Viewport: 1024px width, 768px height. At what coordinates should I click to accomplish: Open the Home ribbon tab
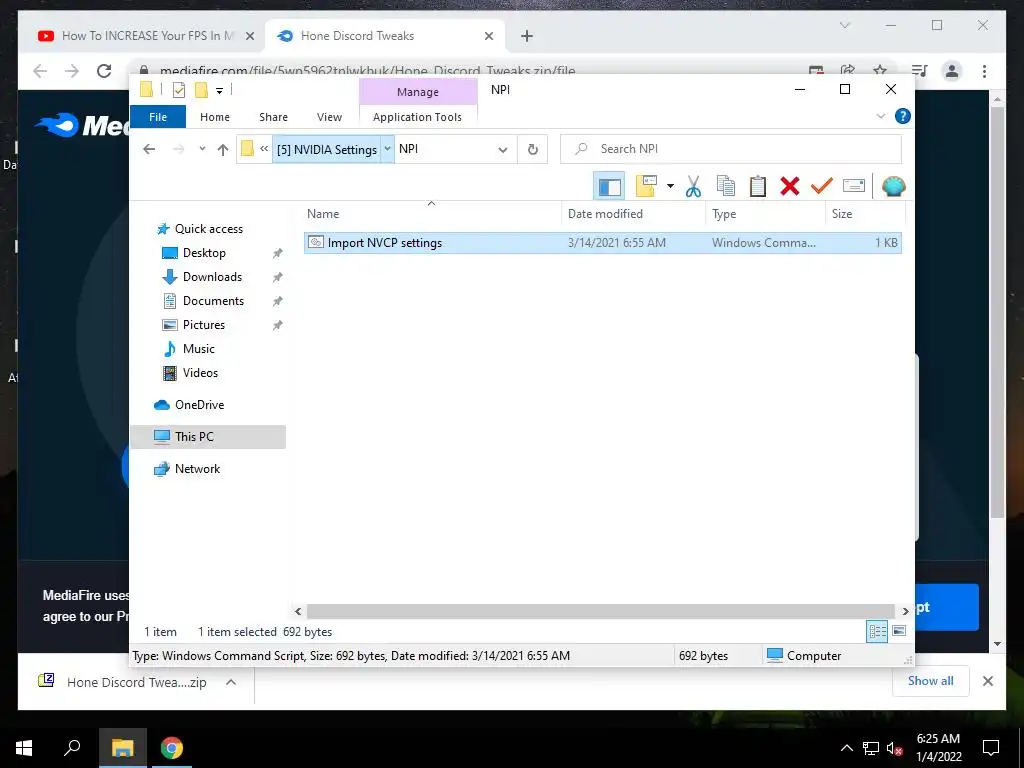[x=215, y=117]
